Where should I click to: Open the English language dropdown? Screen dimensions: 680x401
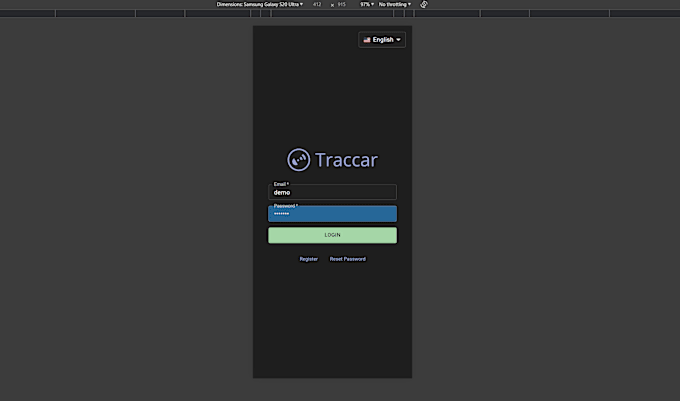click(382, 39)
